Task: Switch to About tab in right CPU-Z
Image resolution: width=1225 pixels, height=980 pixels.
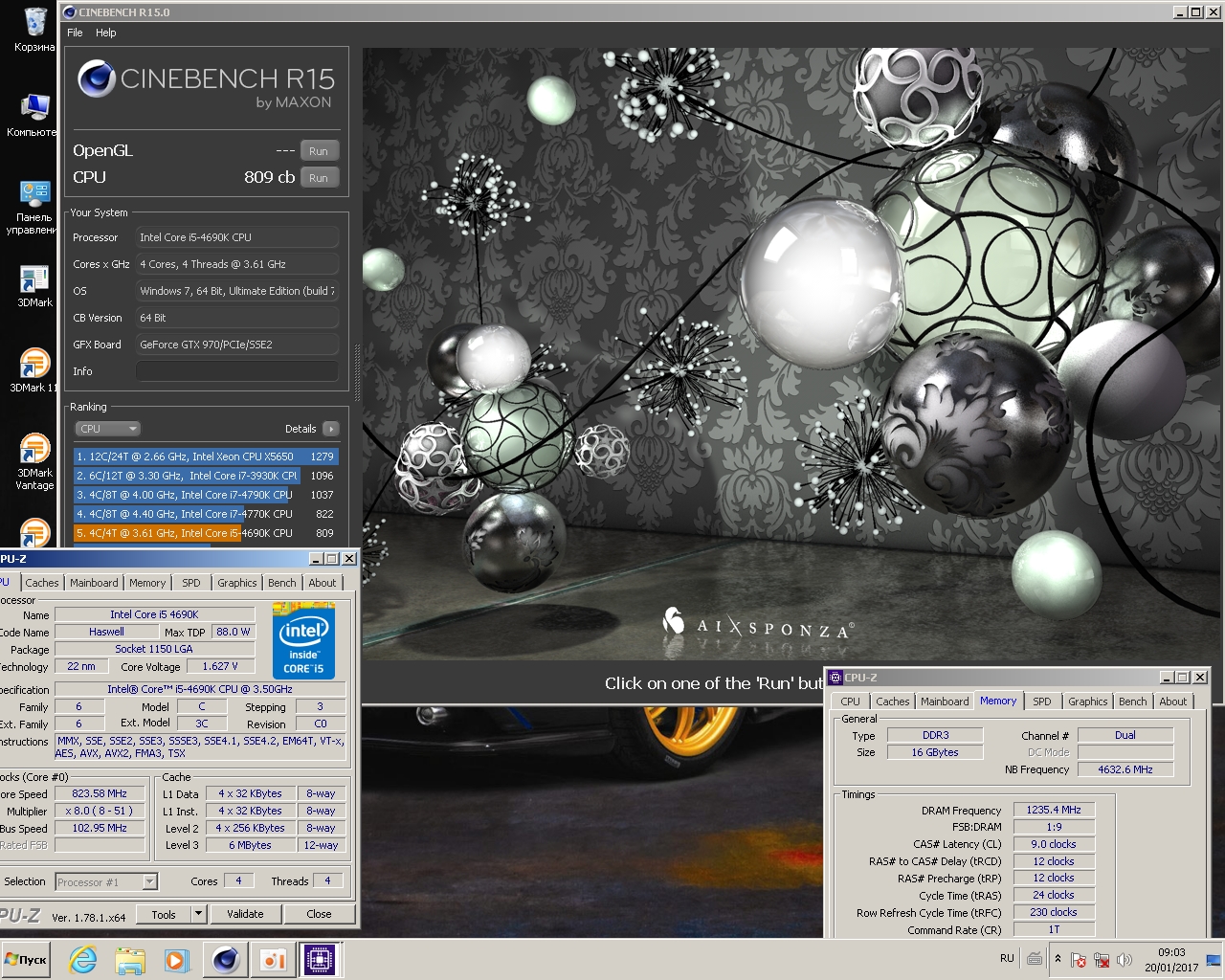Action: (x=1173, y=702)
